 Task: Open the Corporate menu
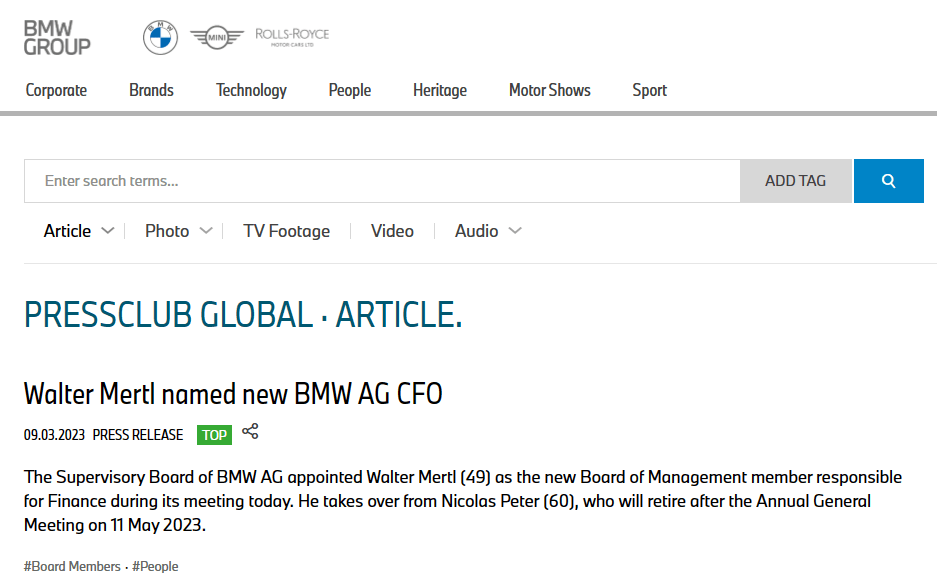tap(56, 90)
